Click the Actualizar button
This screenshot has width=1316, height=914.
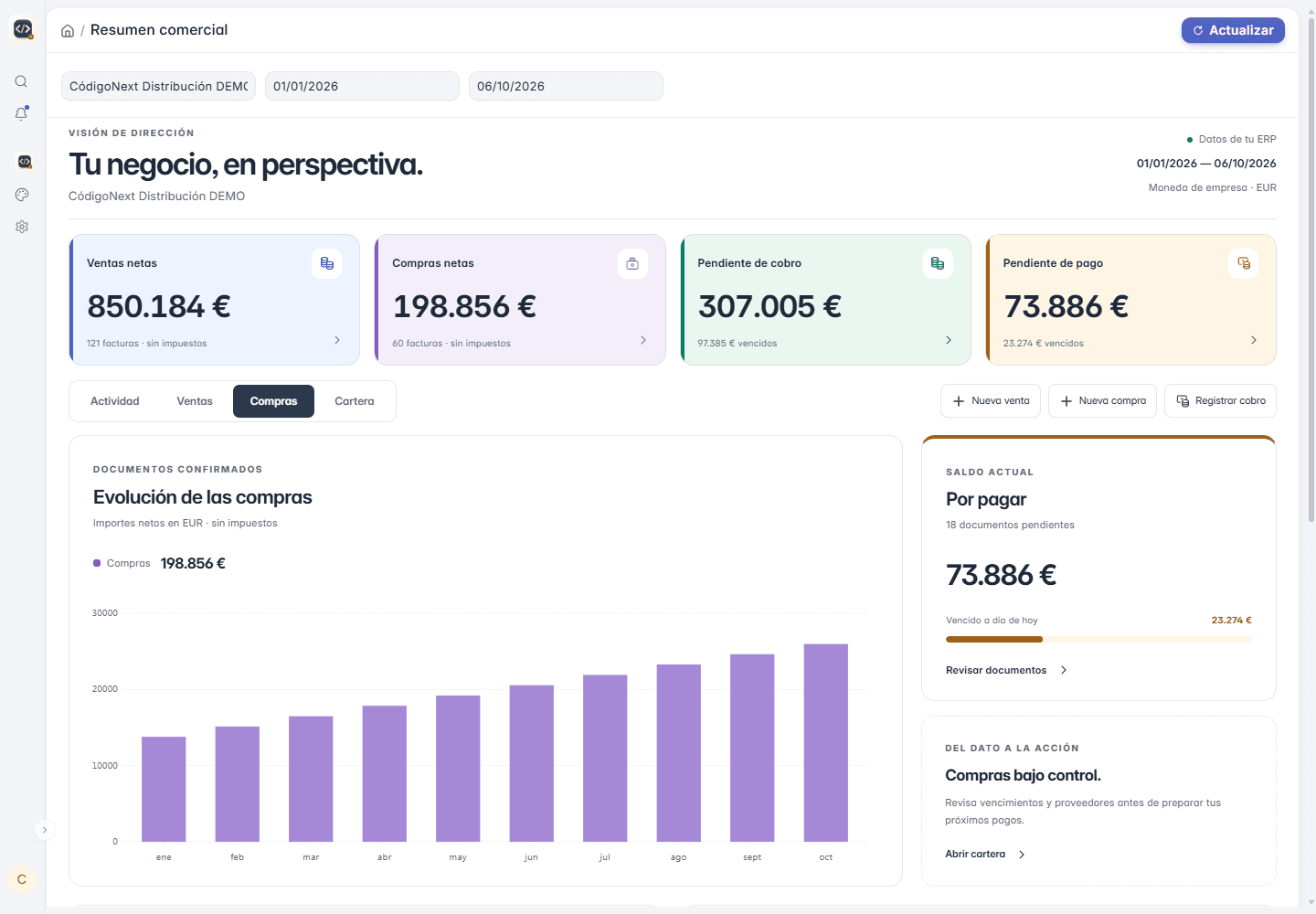(x=1233, y=30)
